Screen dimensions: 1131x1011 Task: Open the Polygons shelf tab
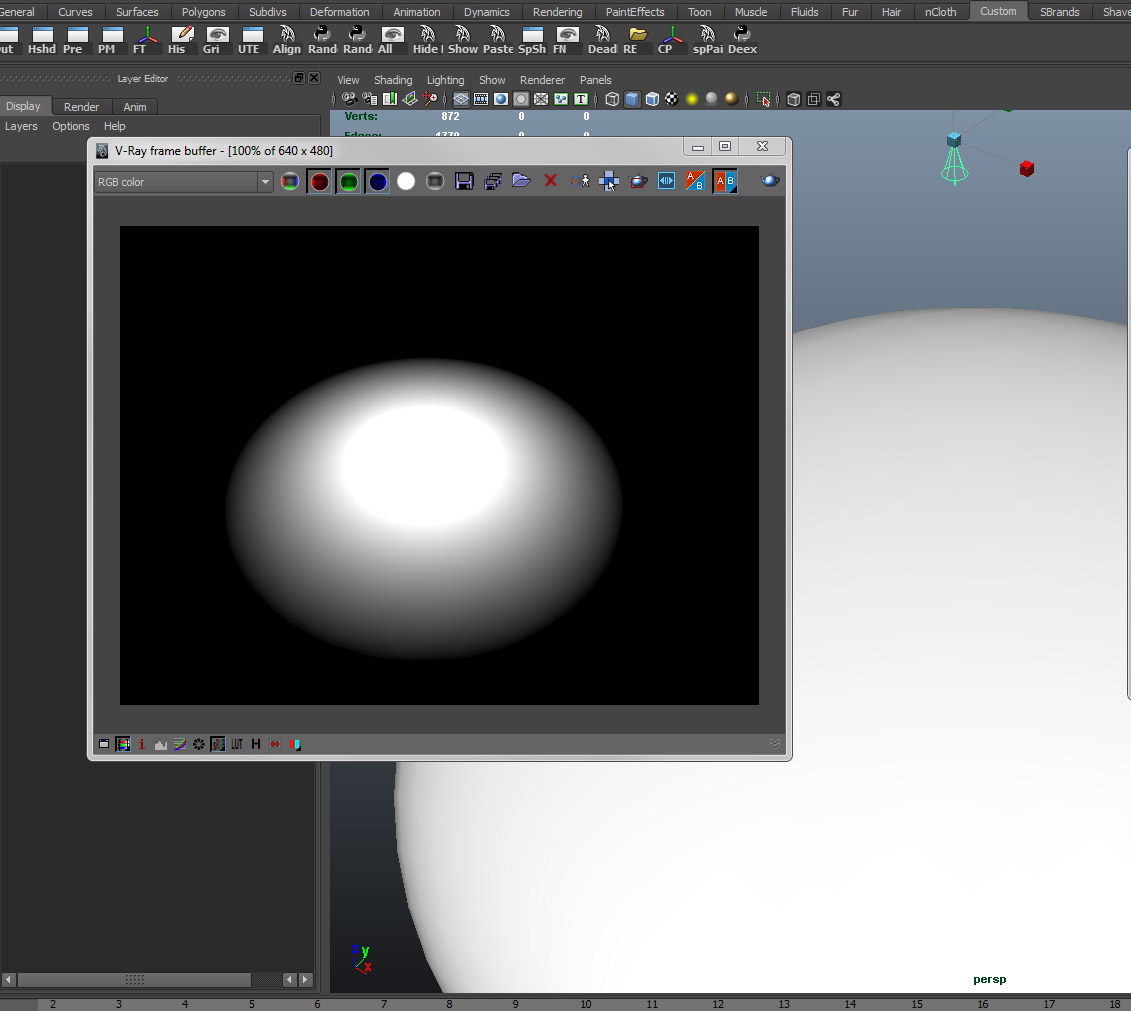tap(203, 12)
